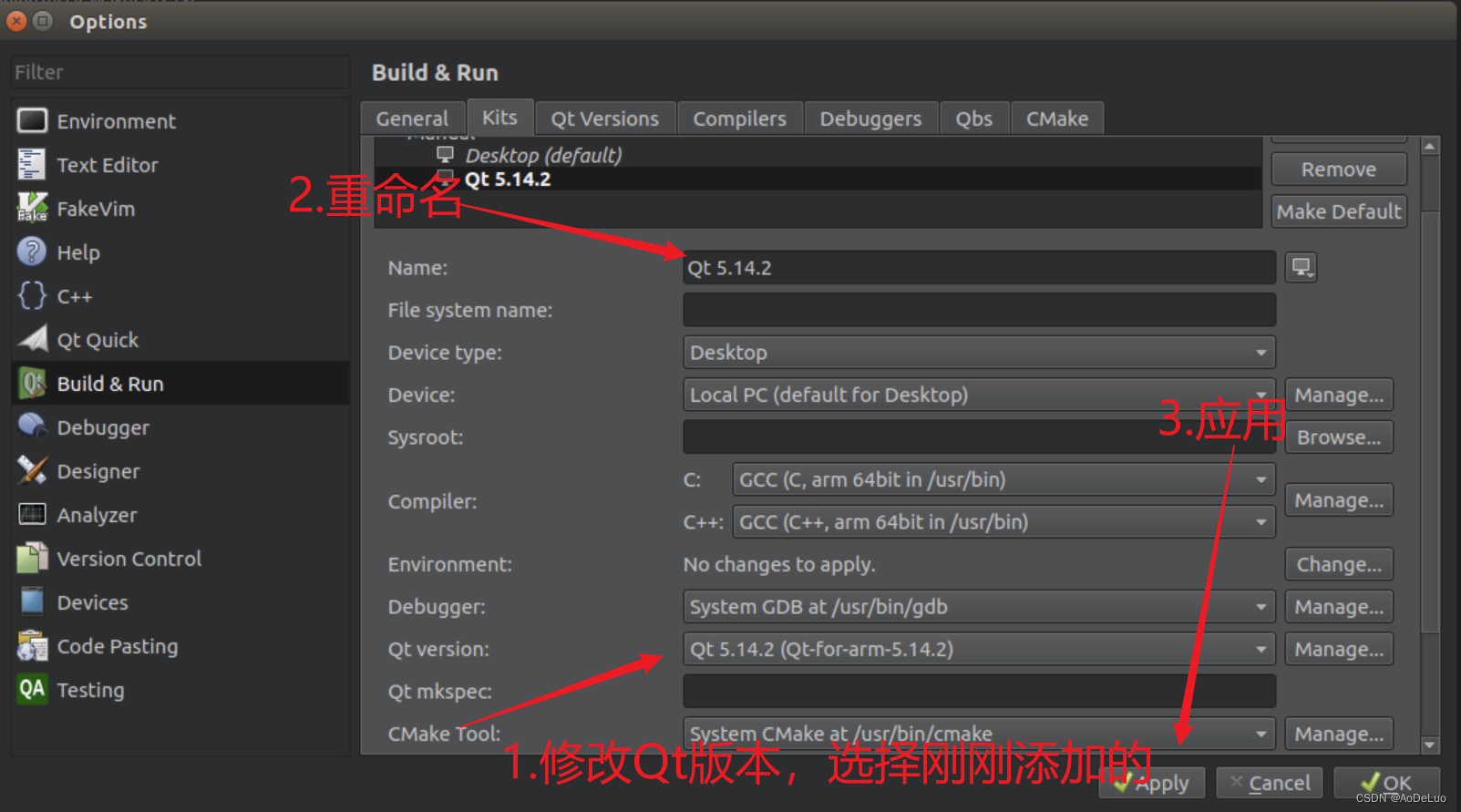Click monitor icon of Desktop (default) kit
The width and height of the screenshot is (1461, 812).
[x=446, y=154]
